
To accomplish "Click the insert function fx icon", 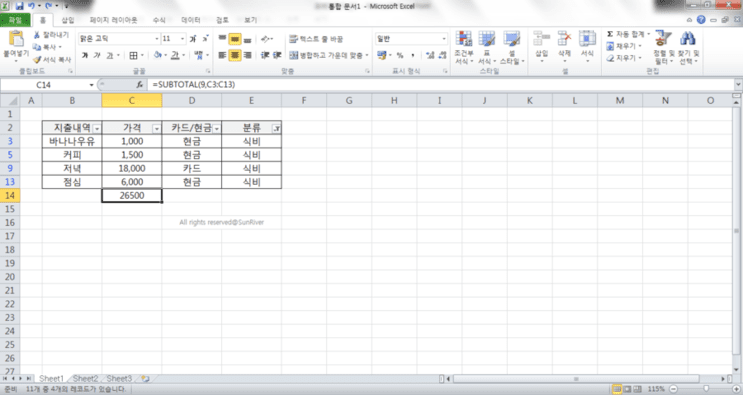I will 139,85.
